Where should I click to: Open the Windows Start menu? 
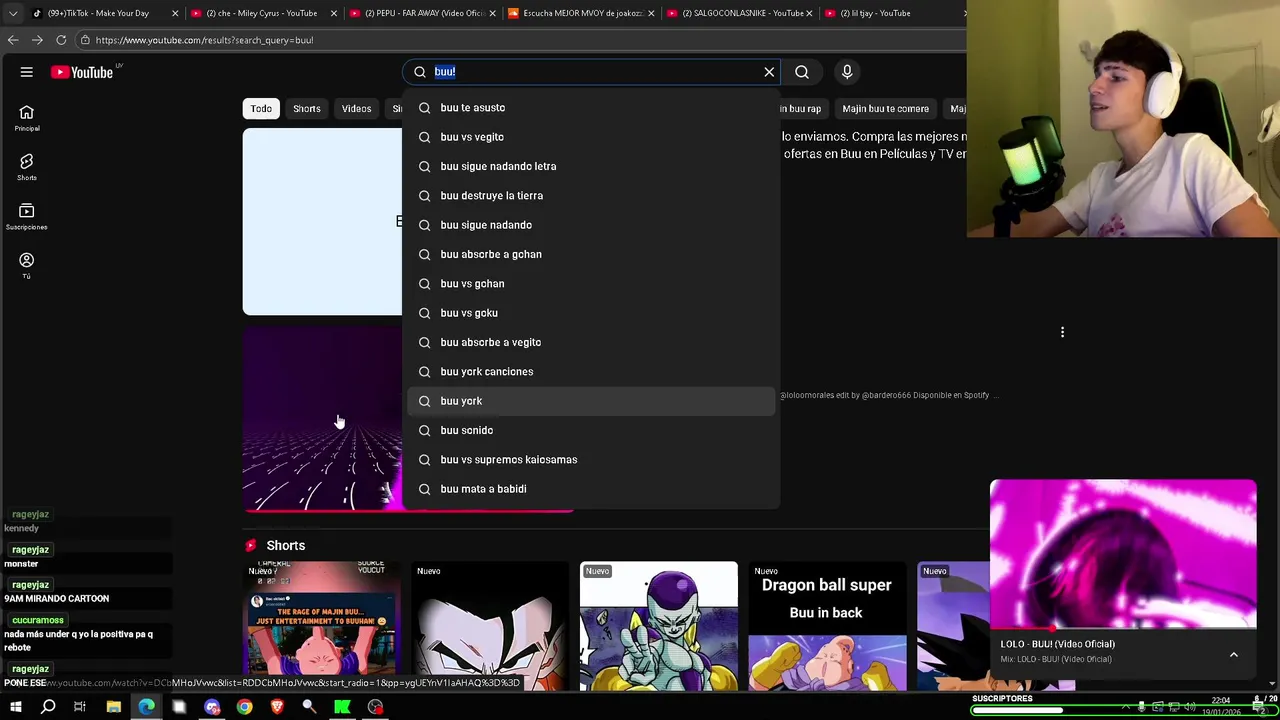(x=15, y=707)
